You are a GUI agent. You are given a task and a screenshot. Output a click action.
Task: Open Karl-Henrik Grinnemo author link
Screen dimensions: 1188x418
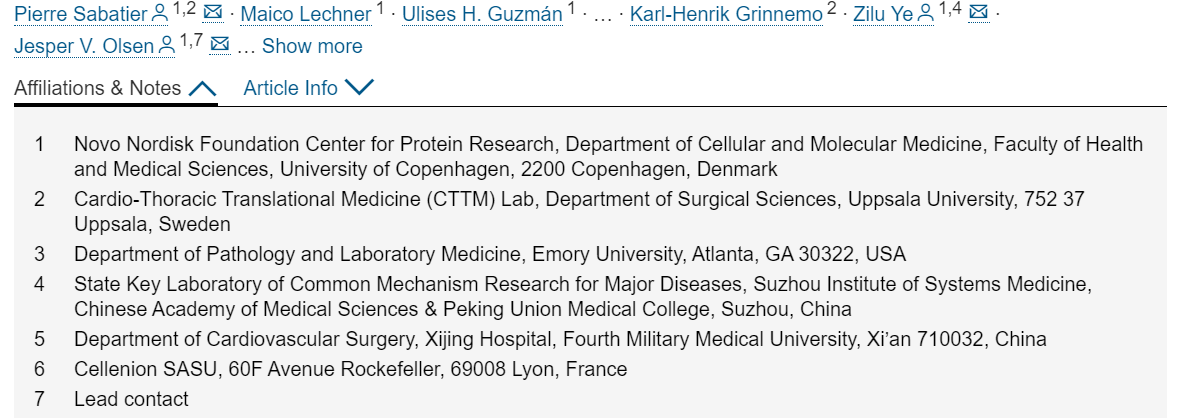tap(727, 14)
